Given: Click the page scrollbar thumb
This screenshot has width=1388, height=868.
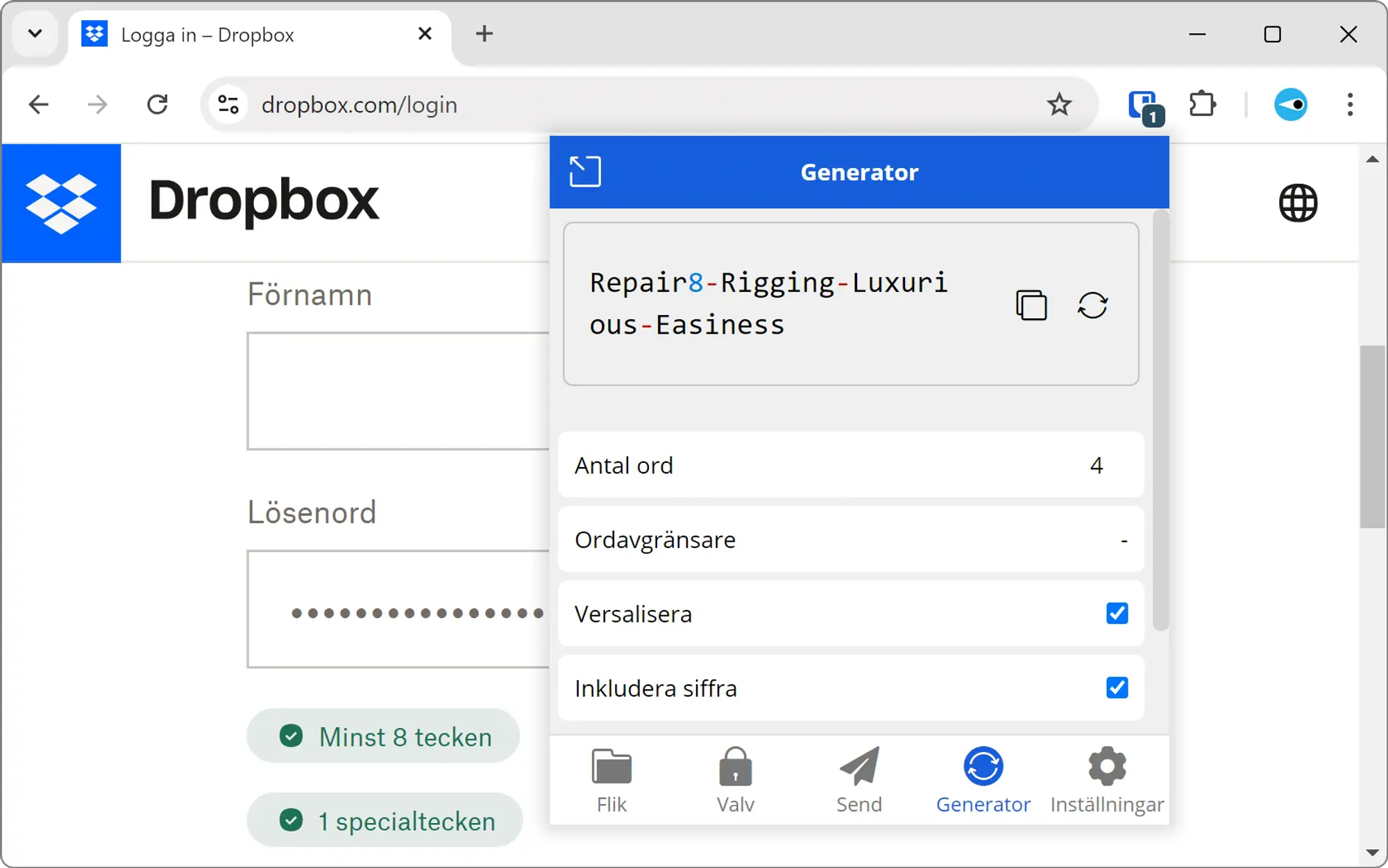Looking at the screenshot, I should coord(1372,436).
